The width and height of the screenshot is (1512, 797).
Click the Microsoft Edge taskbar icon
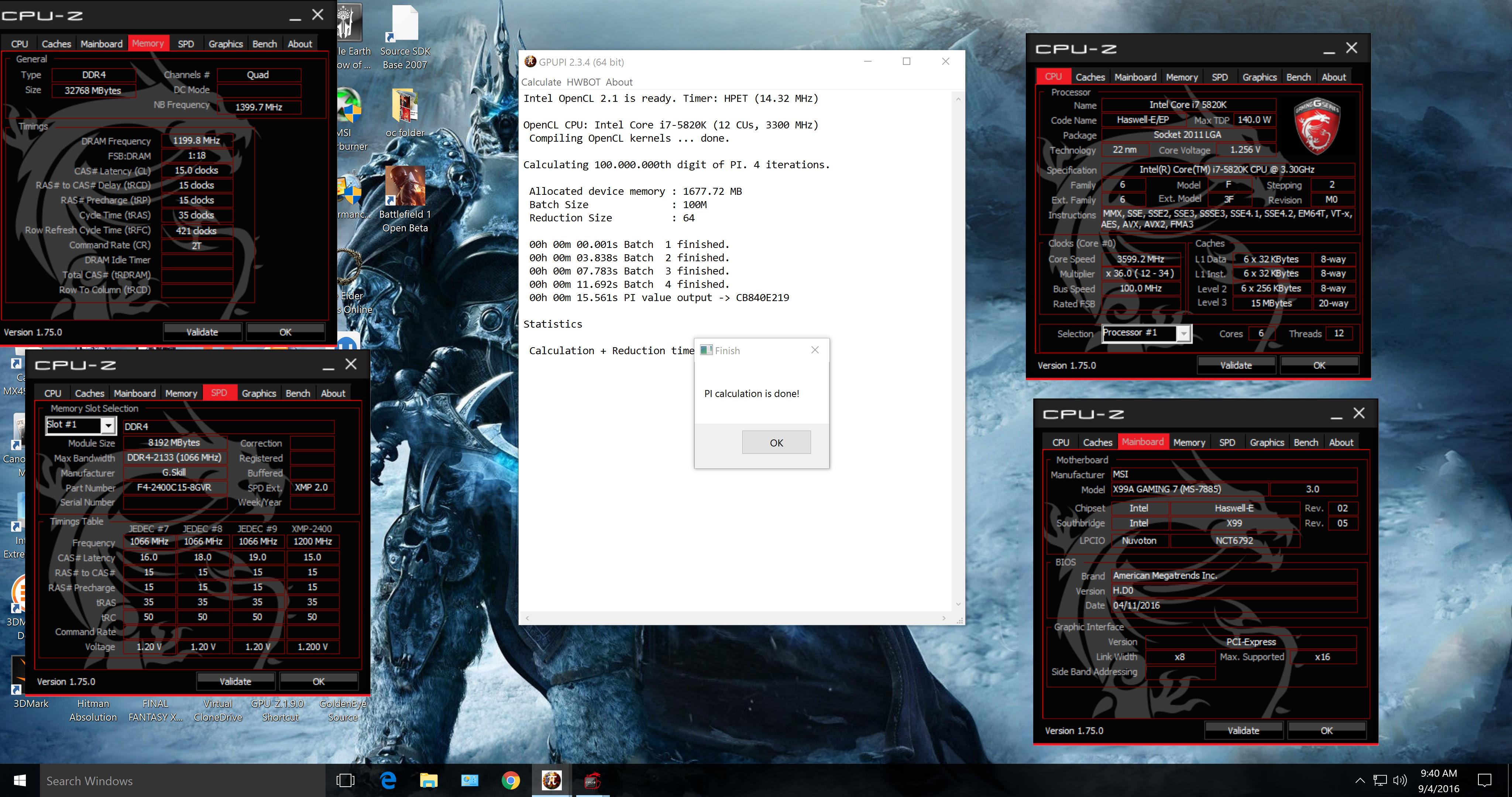coord(388,780)
